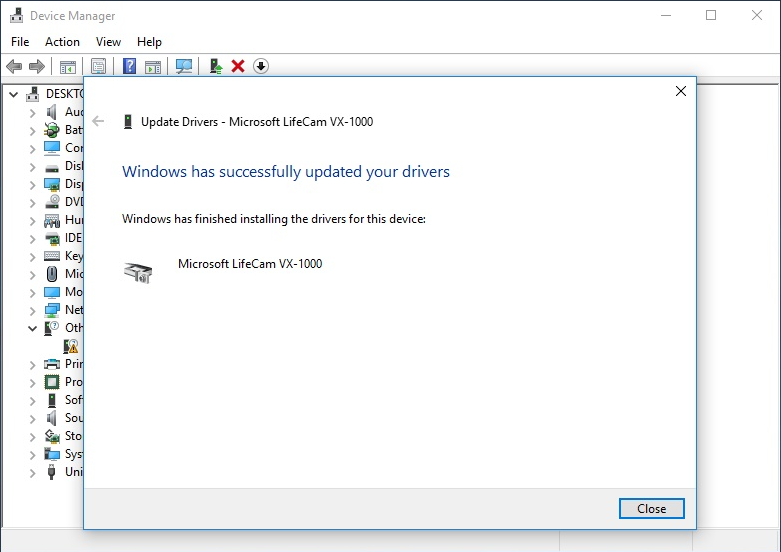Expand the Processors node
The height and width of the screenshot is (552, 781).
tap(32, 383)
